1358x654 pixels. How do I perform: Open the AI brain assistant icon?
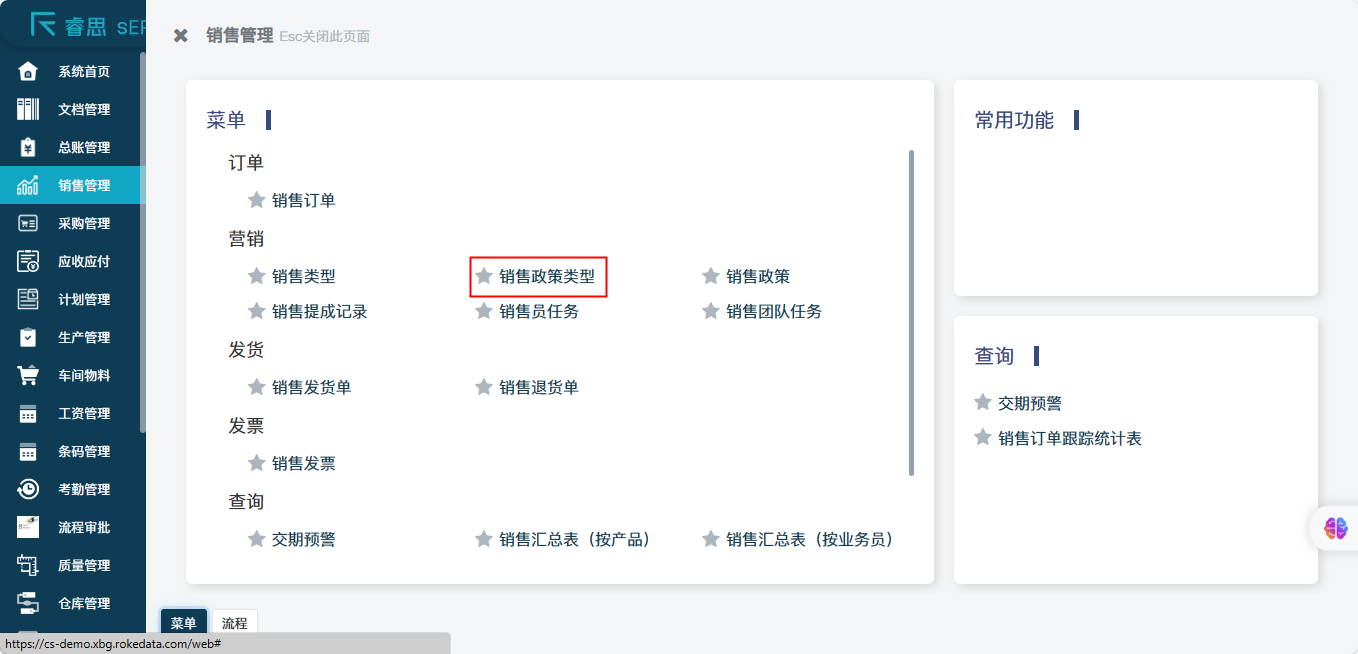coord(1335,528)
